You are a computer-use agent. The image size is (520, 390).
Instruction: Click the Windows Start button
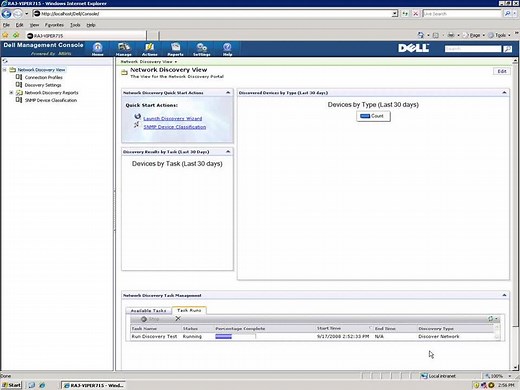pyautogui.click(x=11, y=385)
